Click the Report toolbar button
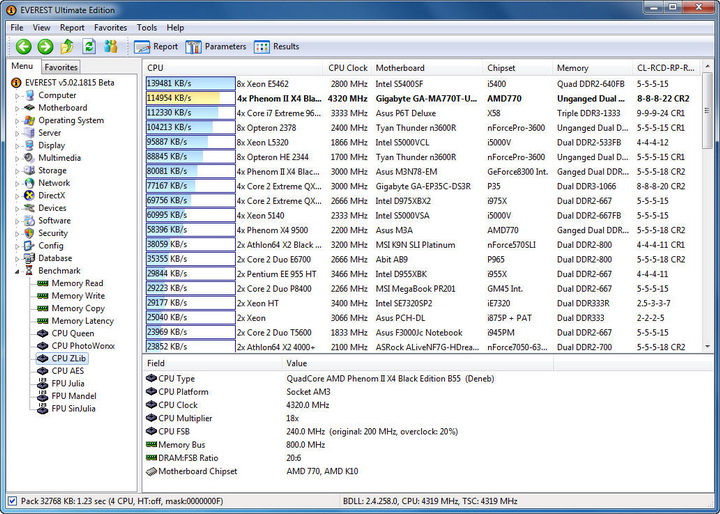This screenshot has width=720, height=514. click(x=156, y=46)
